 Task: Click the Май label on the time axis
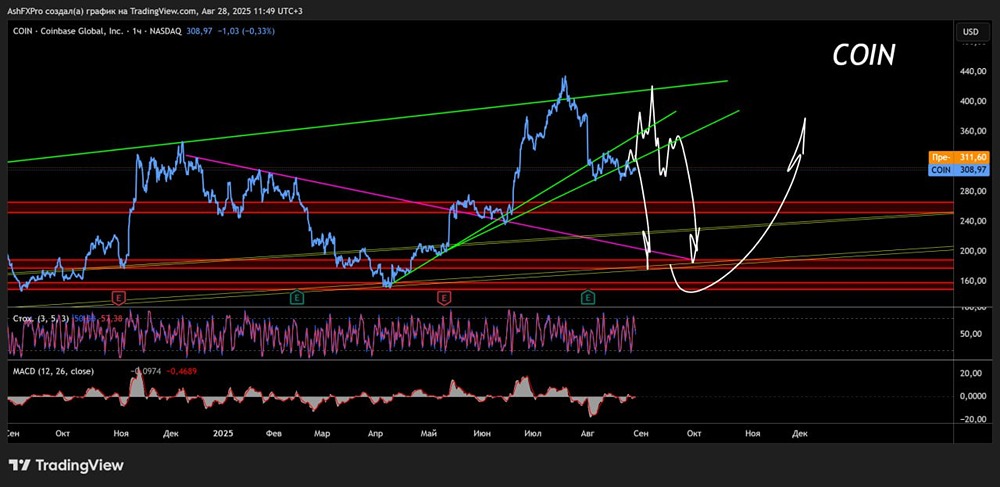pyautogui.click(x=429, y=433)
